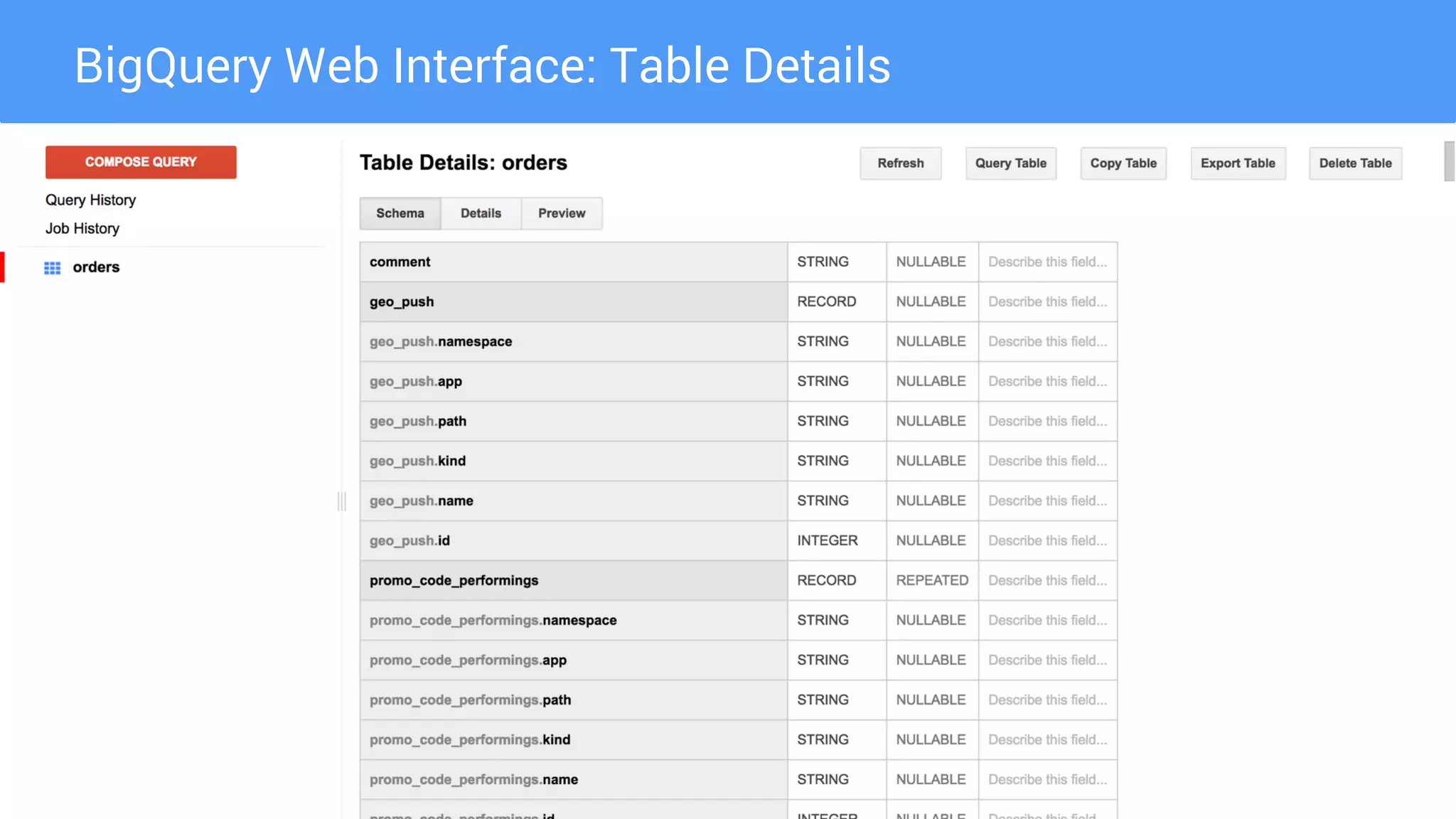Screen dimensions: 1456x819
Task: Edit description for promo_code_performings.namespace
Action: (x=1048, y=620)
